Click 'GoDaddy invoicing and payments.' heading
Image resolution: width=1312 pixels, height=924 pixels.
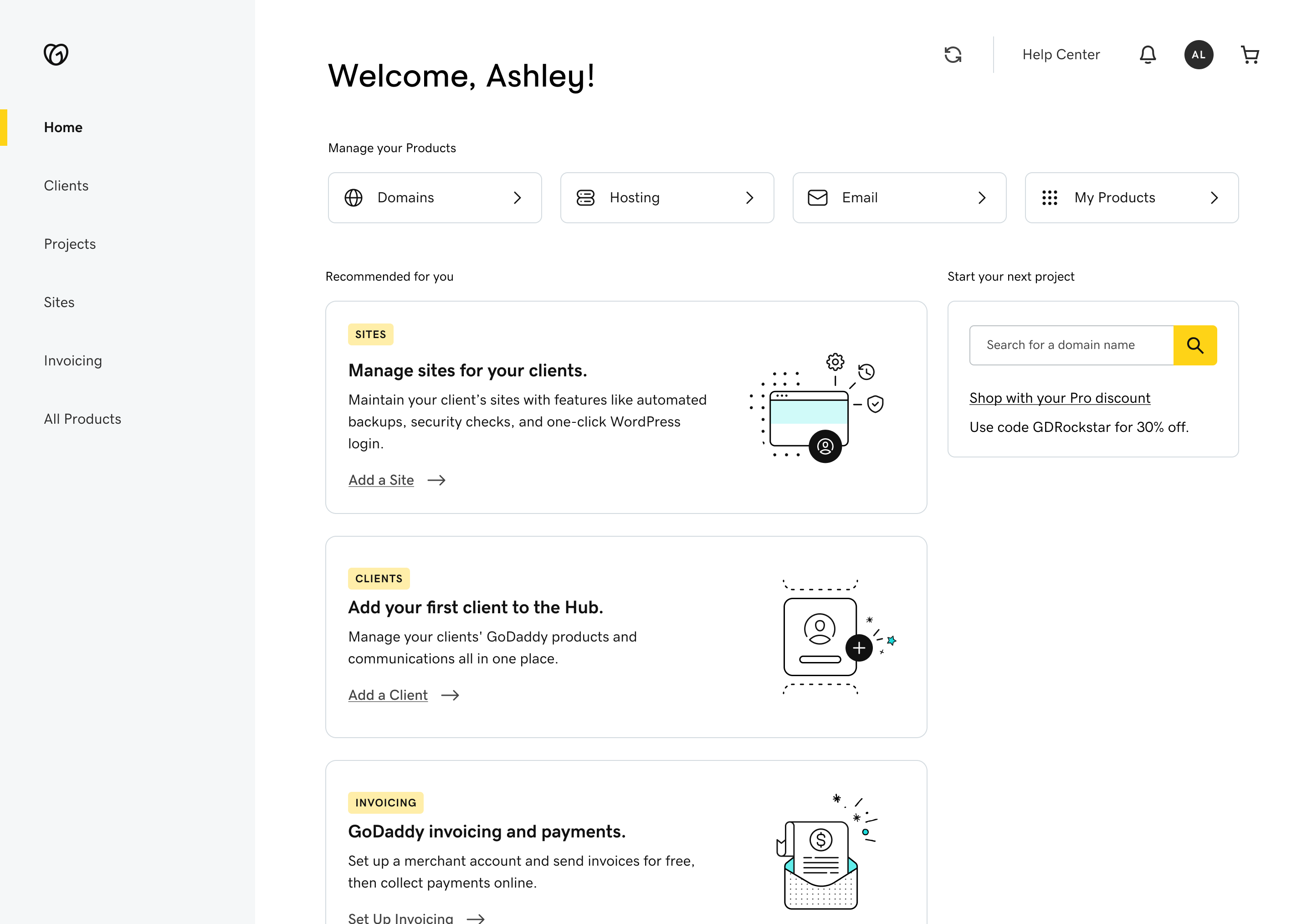coord(486,831)
